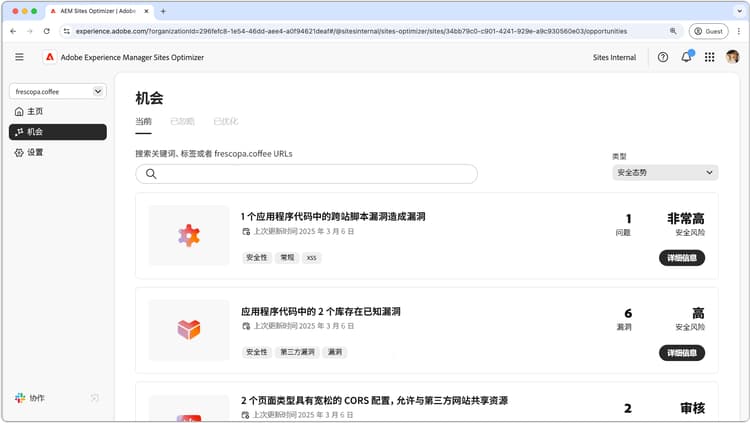
Task: Click the home icon beside 主页
Action: [19, 111]
